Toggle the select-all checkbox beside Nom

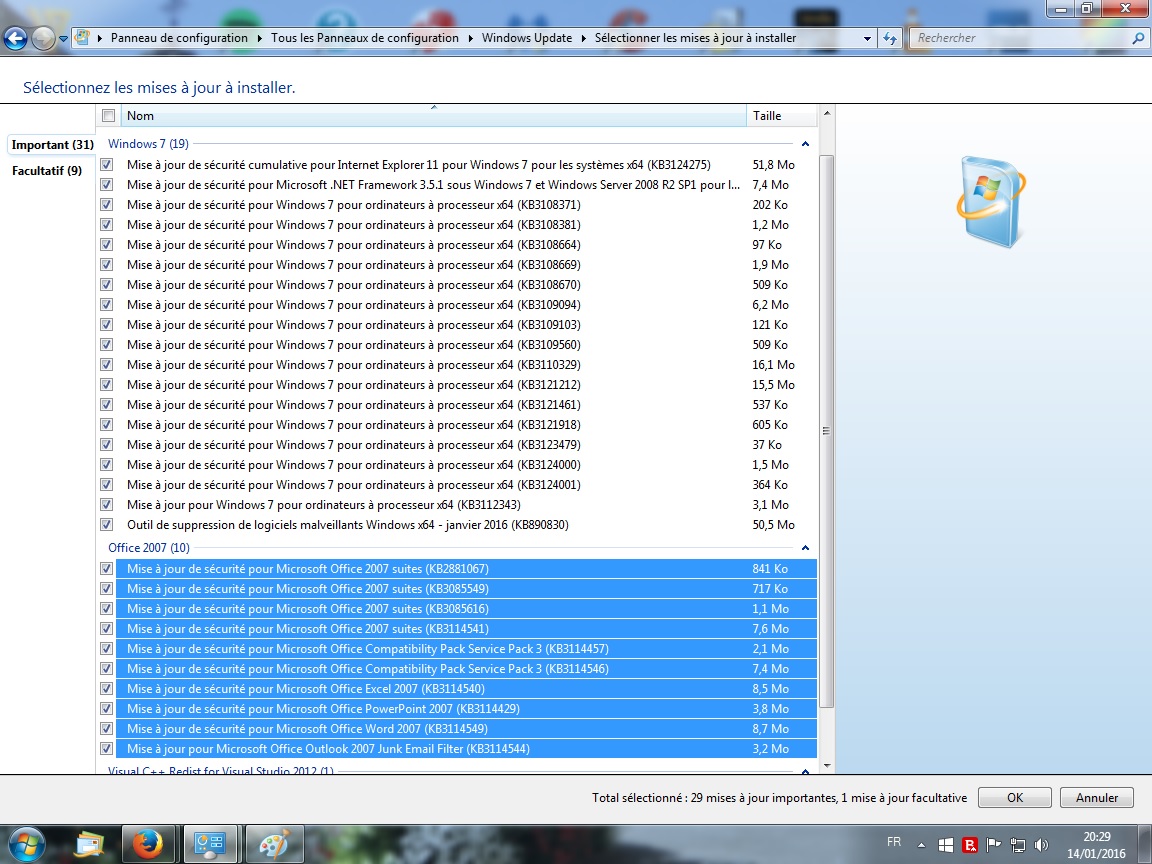109,115
